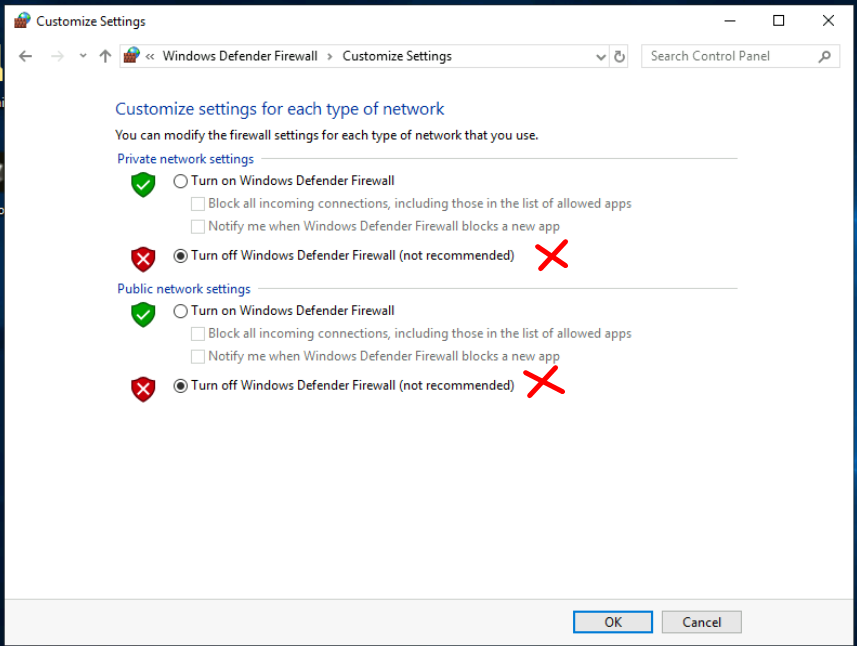
Task: Open the address bar history dropdown
Action: click(600, 57)
